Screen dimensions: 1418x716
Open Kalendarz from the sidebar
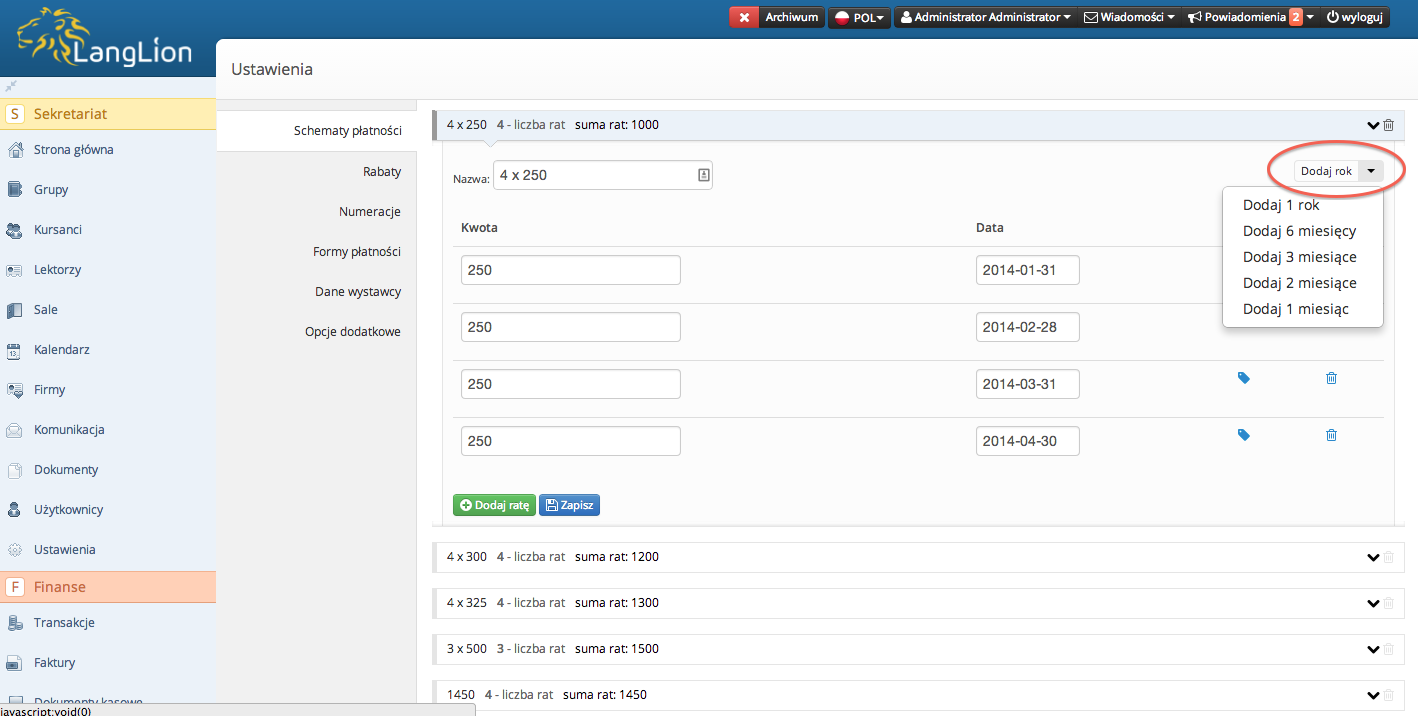coord(61,350)
